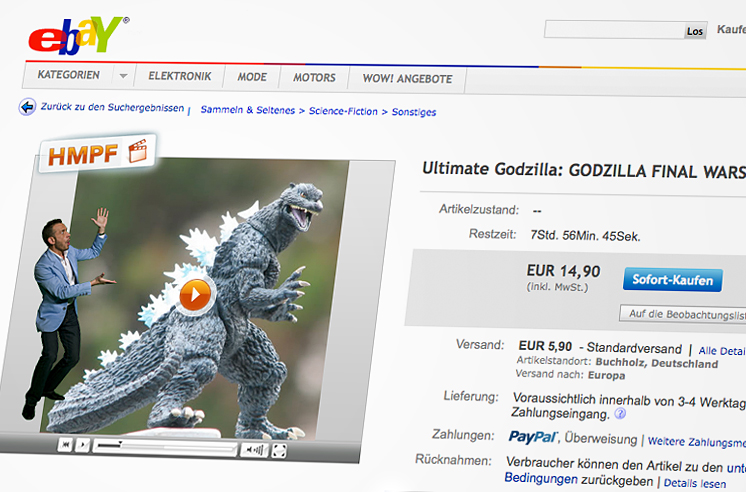Click the eBay logo

[78, 35]
